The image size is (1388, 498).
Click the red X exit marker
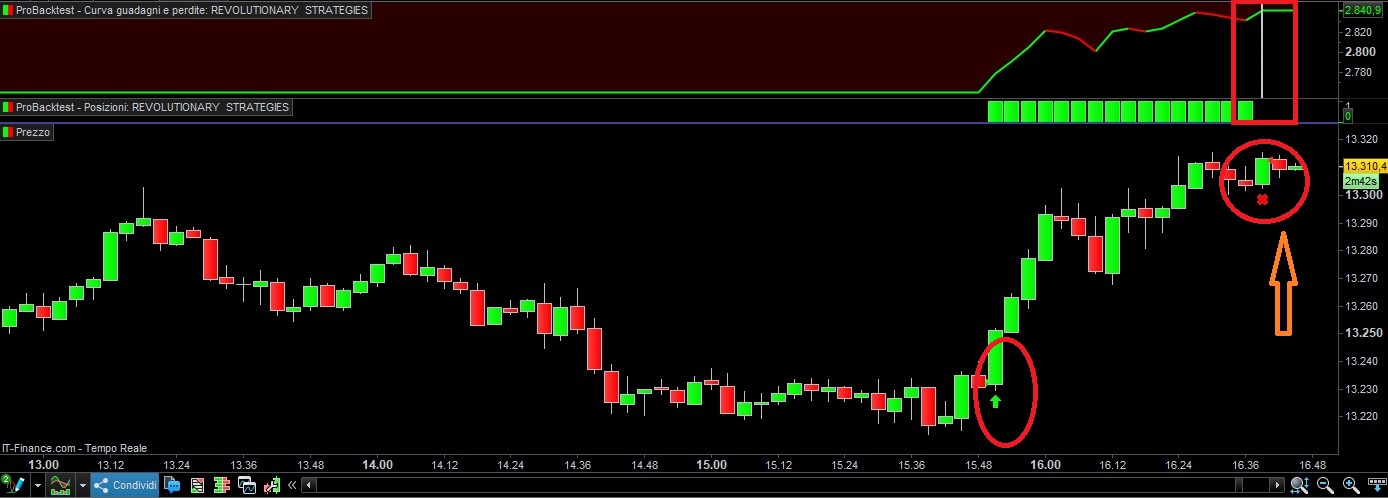tap(1262, 200)
